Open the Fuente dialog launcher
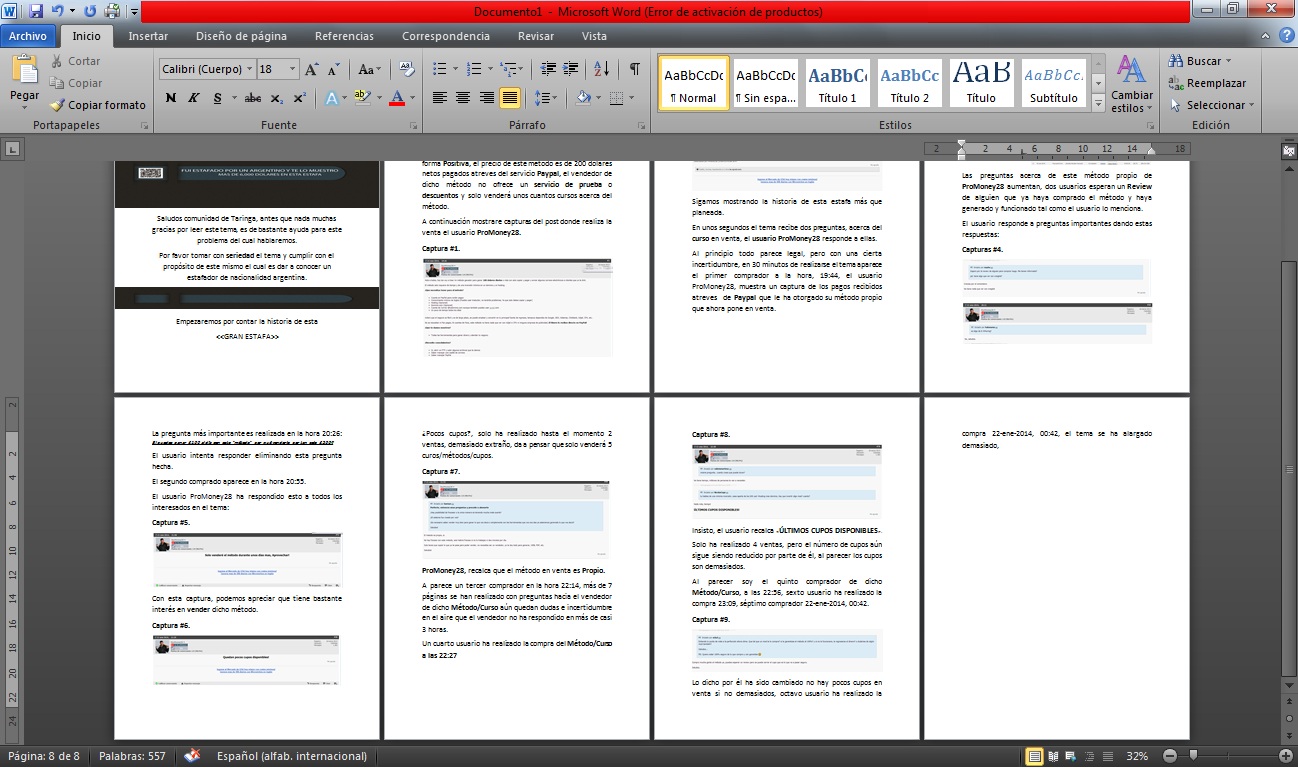Image resolution: width=1298 pixels, height=768 pixels. coord(412,126)
